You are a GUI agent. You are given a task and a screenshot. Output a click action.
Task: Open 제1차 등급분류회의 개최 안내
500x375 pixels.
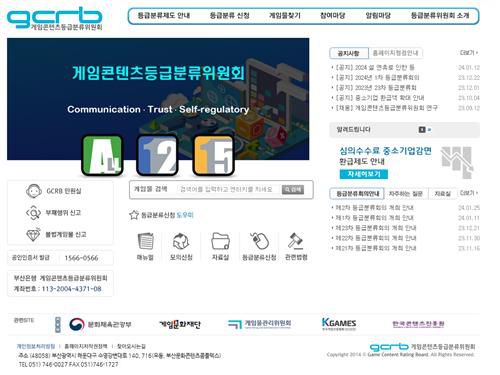coord(374,218)
